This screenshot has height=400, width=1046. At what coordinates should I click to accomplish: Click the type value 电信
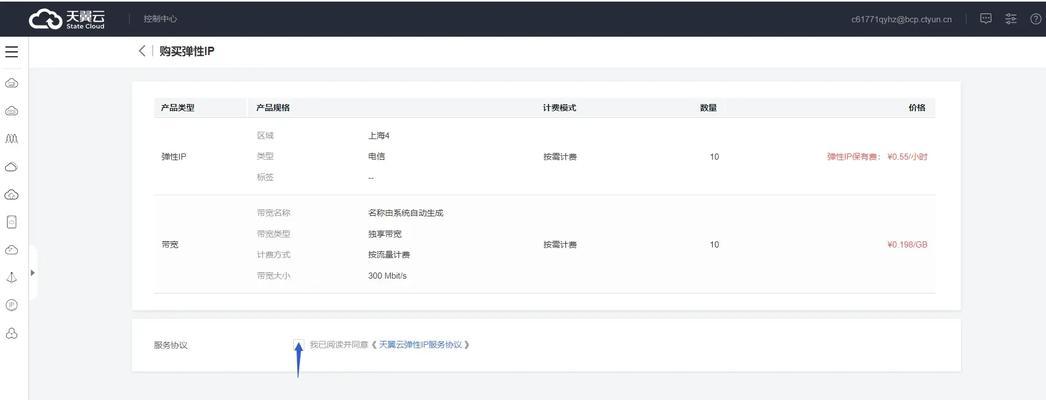[x=376, y=157]
